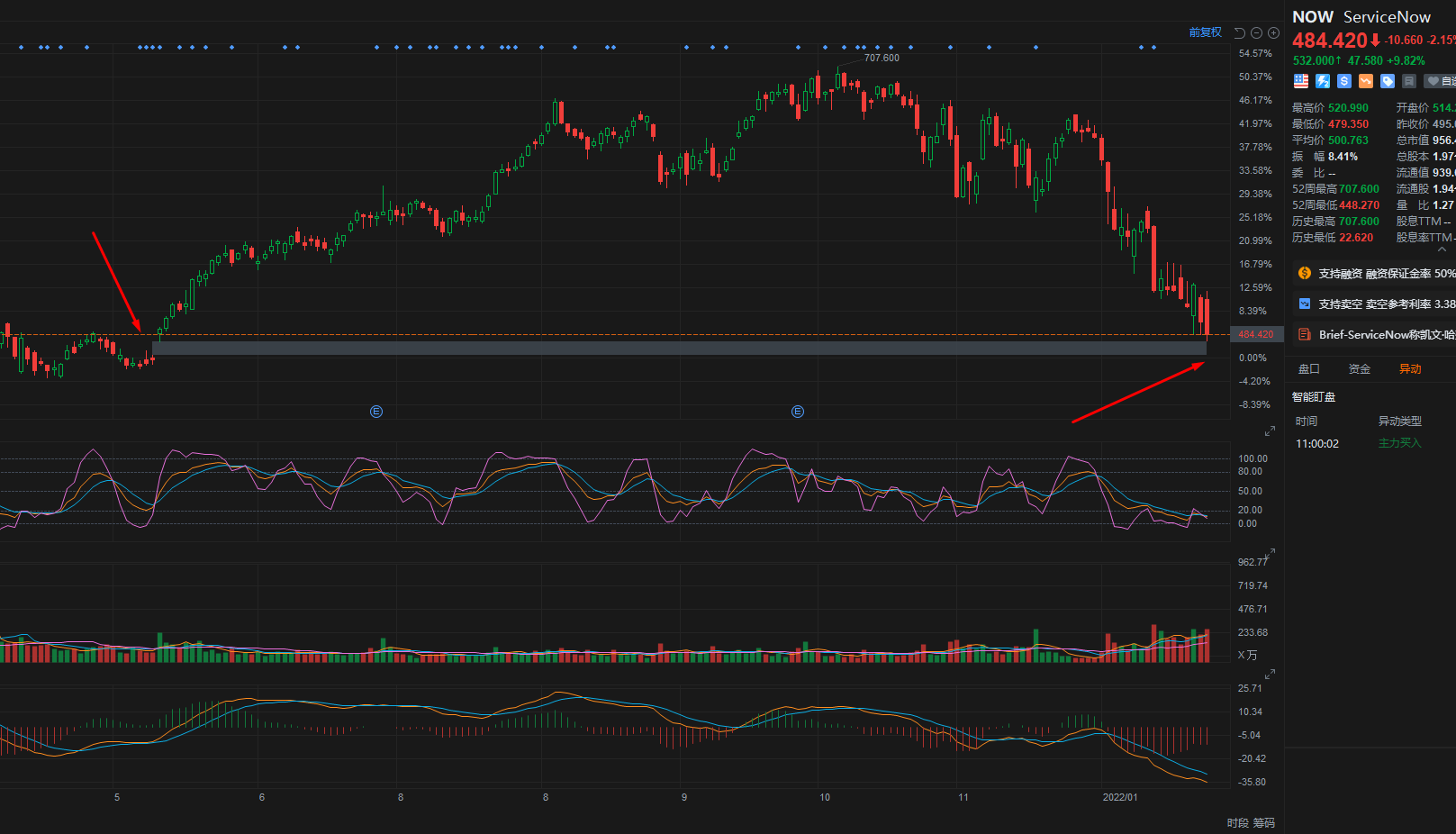Click the 484.420 price tag on the axis
Screen dimensions: 1456x834
point(1257,334)
